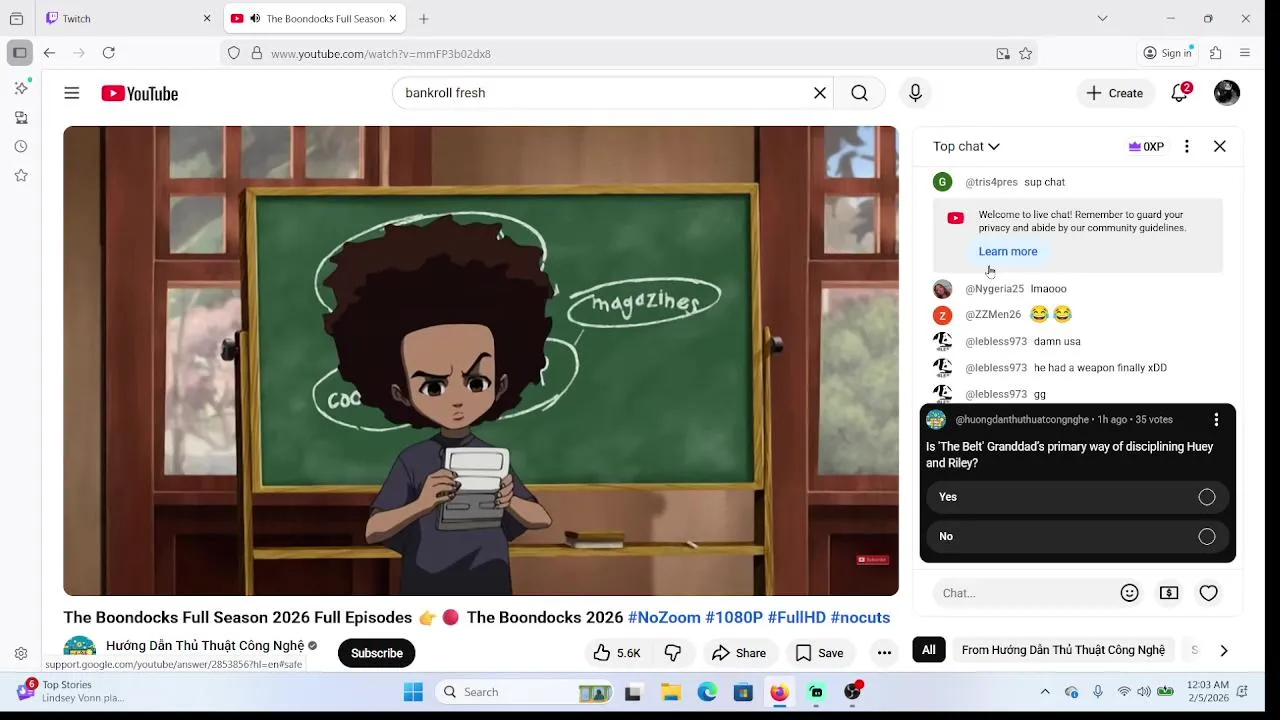Show hidden system tray icons
The width and height of the screenshot is (1280, 720).
pos(1045,692)
